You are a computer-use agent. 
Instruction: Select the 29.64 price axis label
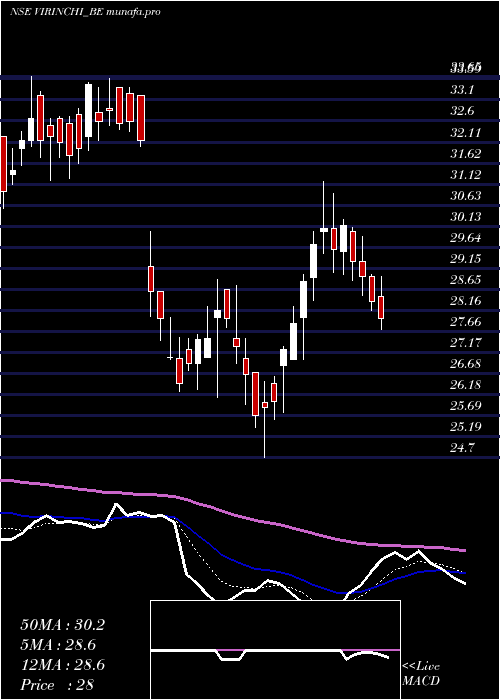(x=466, y=238)
